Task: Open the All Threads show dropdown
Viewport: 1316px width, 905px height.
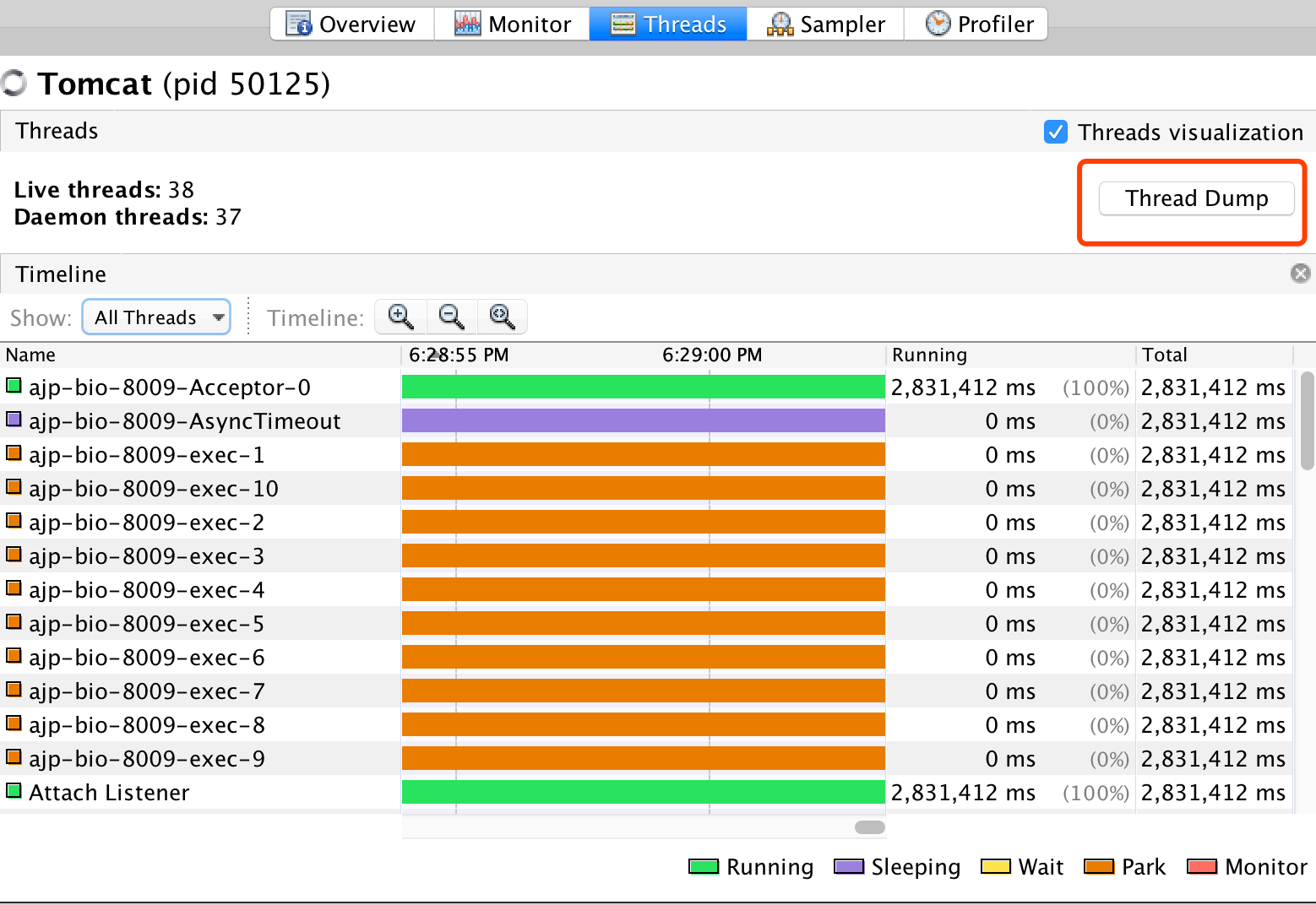Action: tap(156, 317)
